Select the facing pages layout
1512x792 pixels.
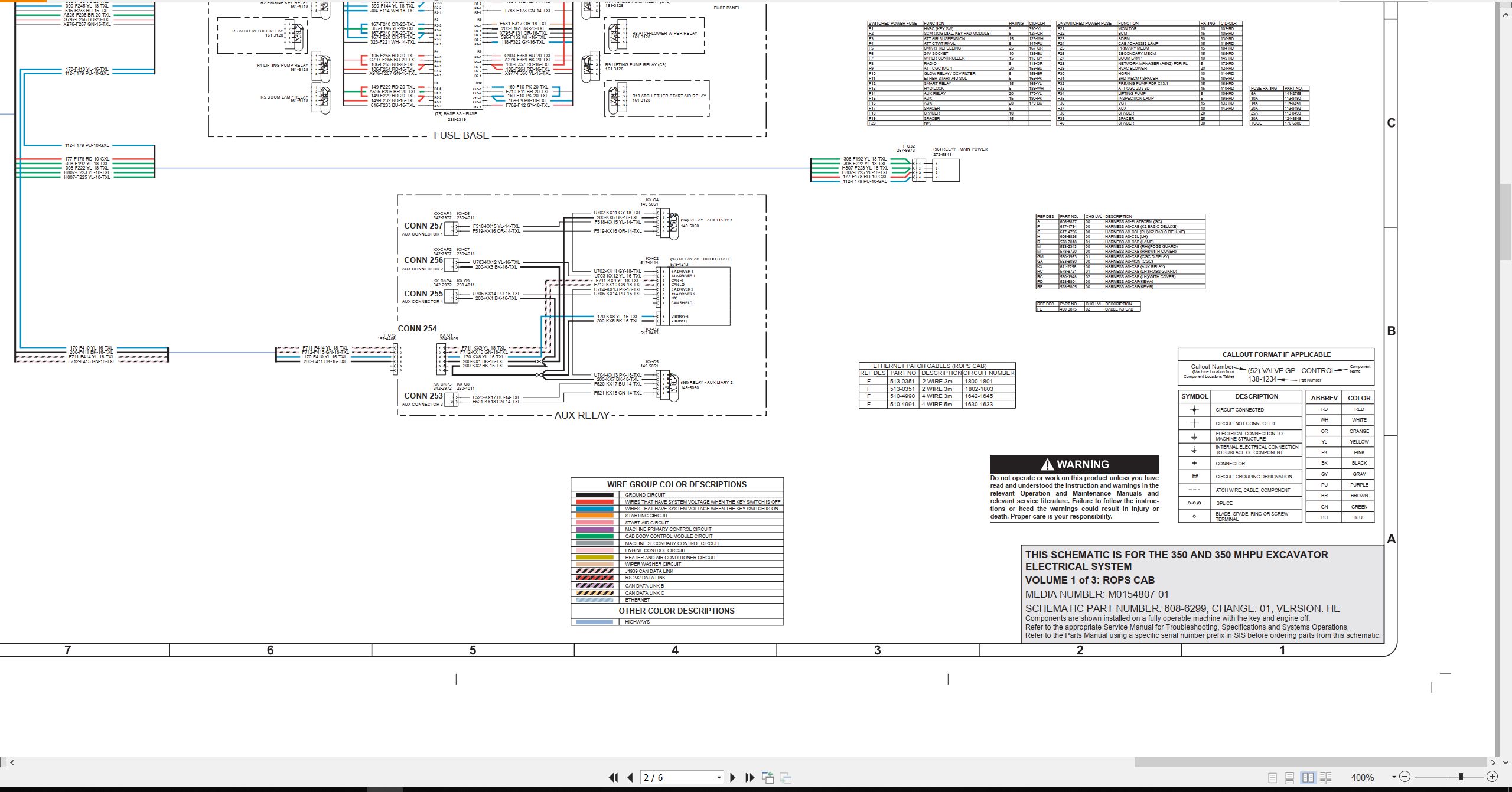click(x=1308, y=778)
